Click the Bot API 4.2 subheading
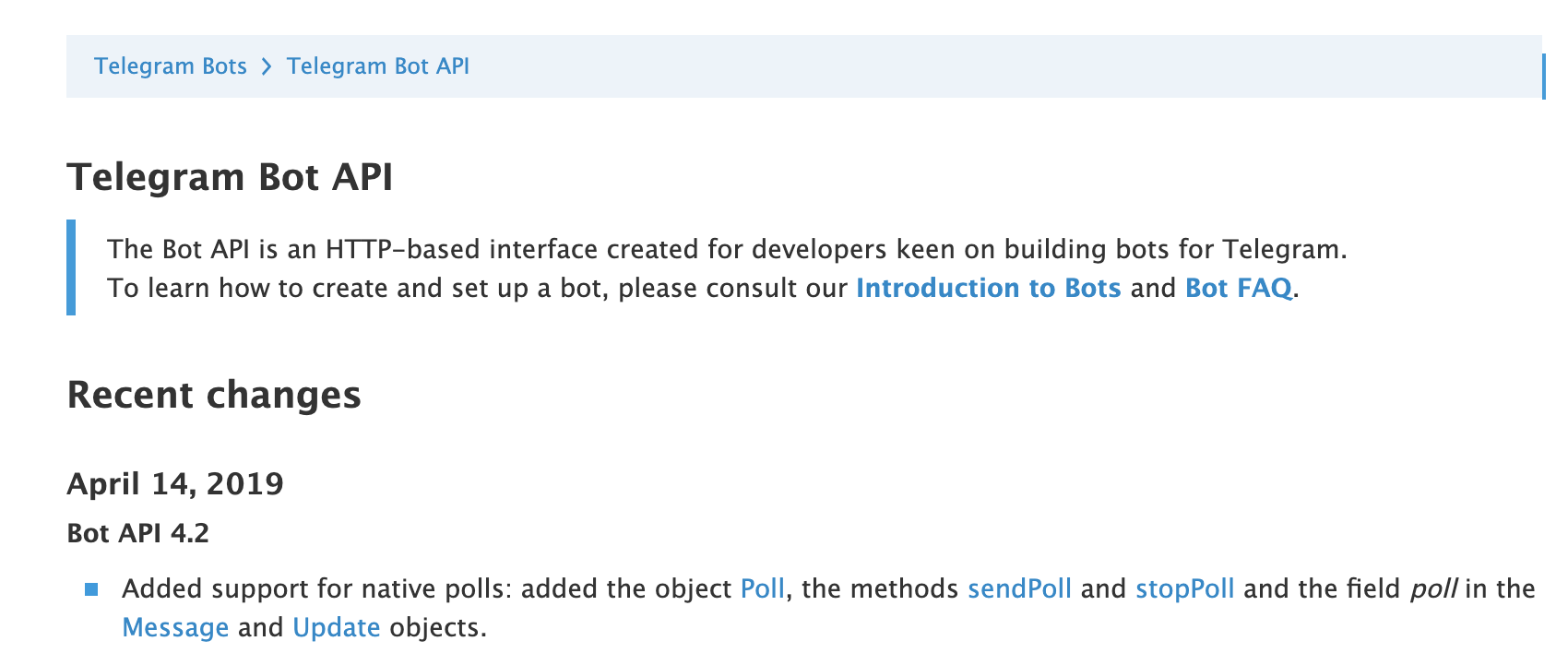This screenshot has width=1568, height=653. 138,533
